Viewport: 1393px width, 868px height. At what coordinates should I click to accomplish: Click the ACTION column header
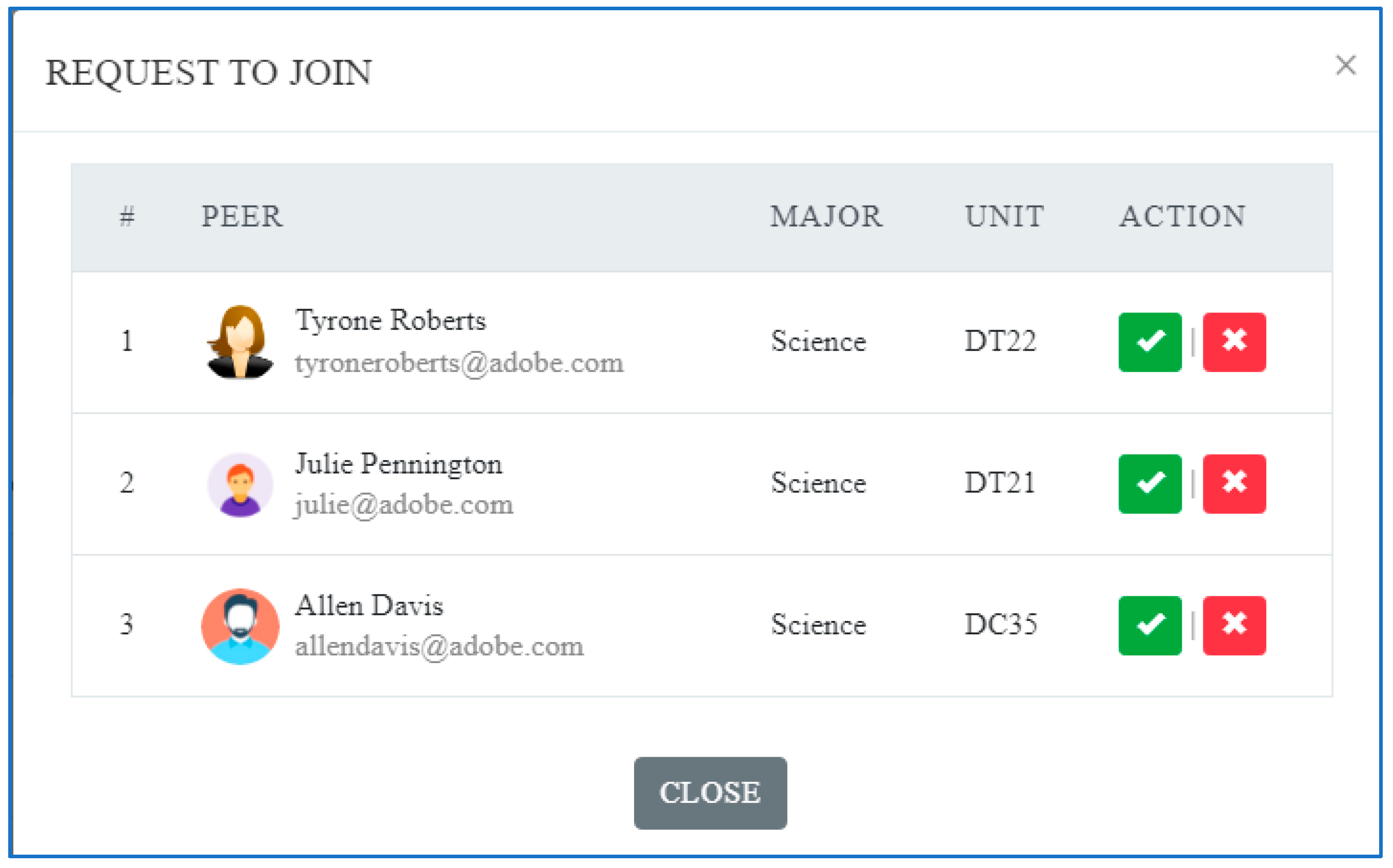1182,216
